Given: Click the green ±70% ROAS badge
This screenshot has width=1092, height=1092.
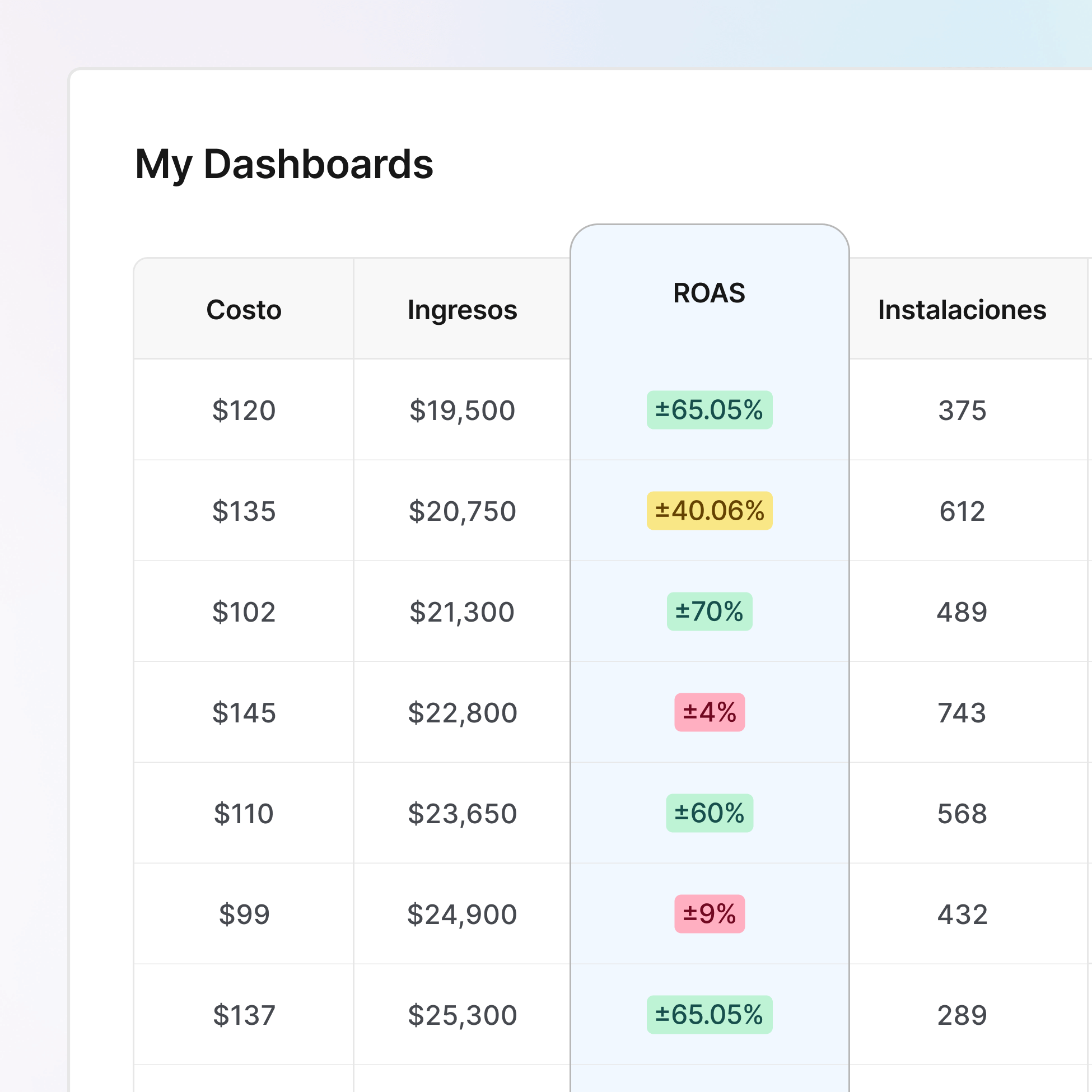Looking at the screenshot, I should 709,612.
